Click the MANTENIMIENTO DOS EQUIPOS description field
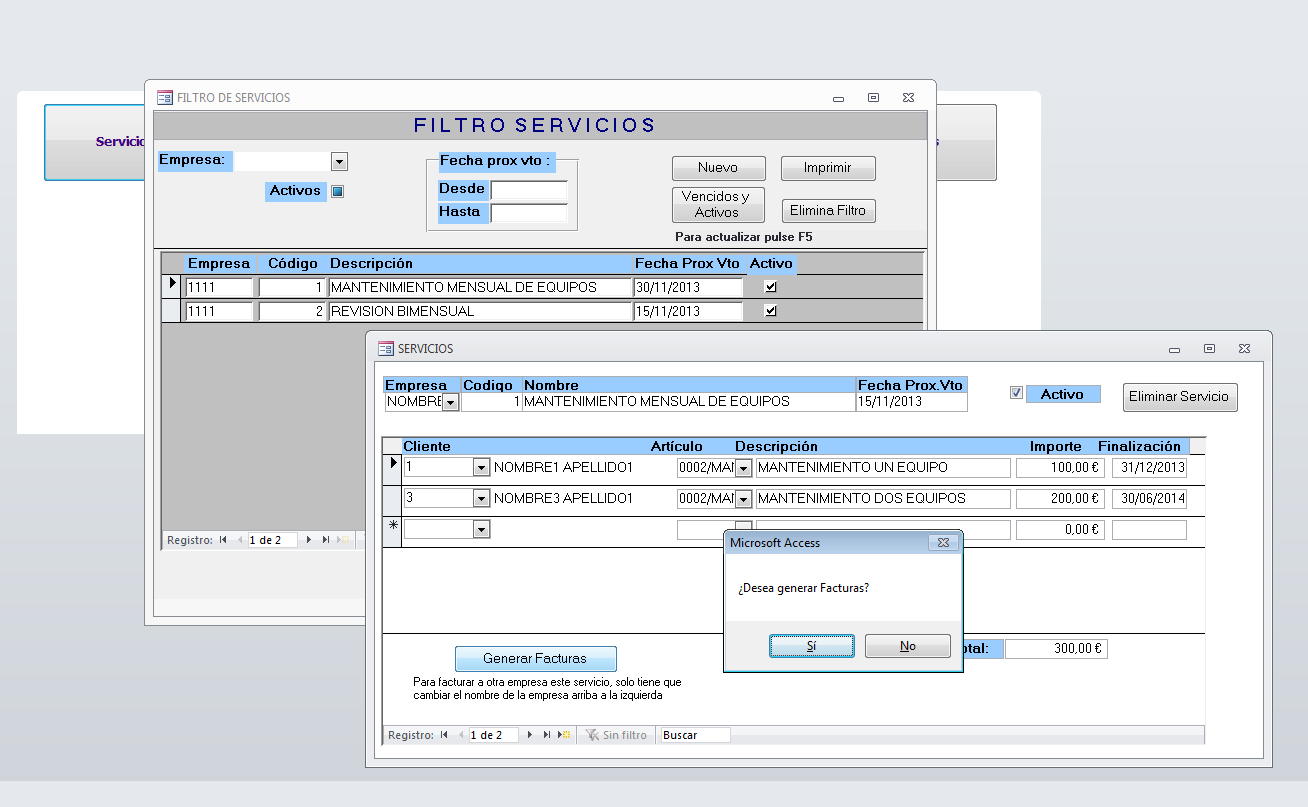 (x=883, y=499)
